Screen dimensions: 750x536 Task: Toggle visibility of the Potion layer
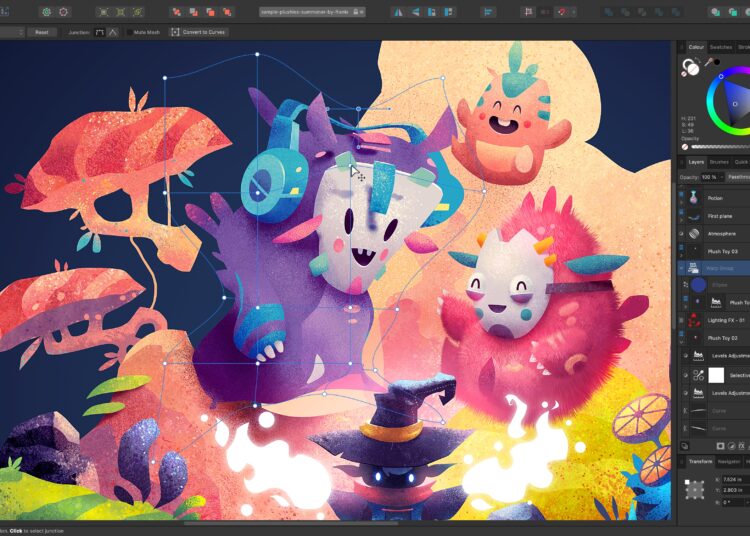coord(681,194)
